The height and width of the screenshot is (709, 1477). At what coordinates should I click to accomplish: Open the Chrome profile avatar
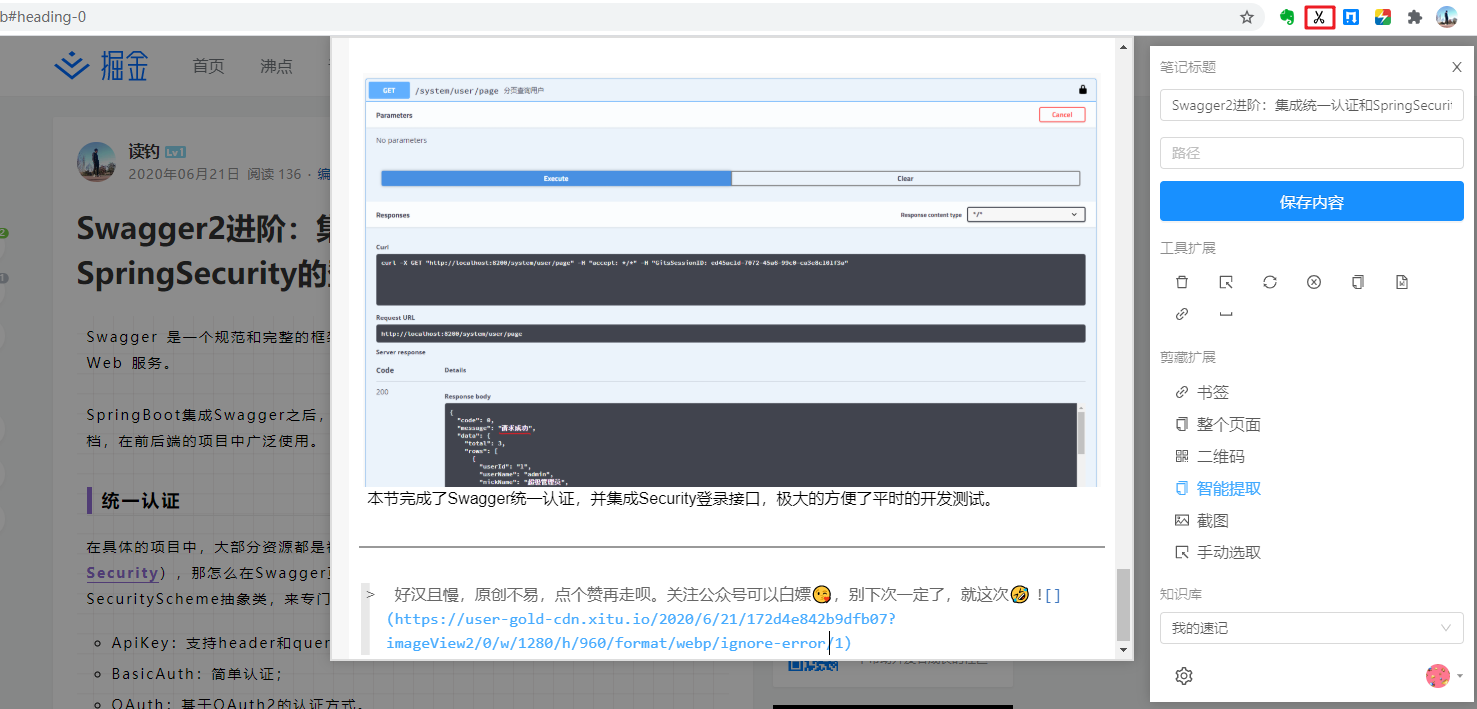1447,17
